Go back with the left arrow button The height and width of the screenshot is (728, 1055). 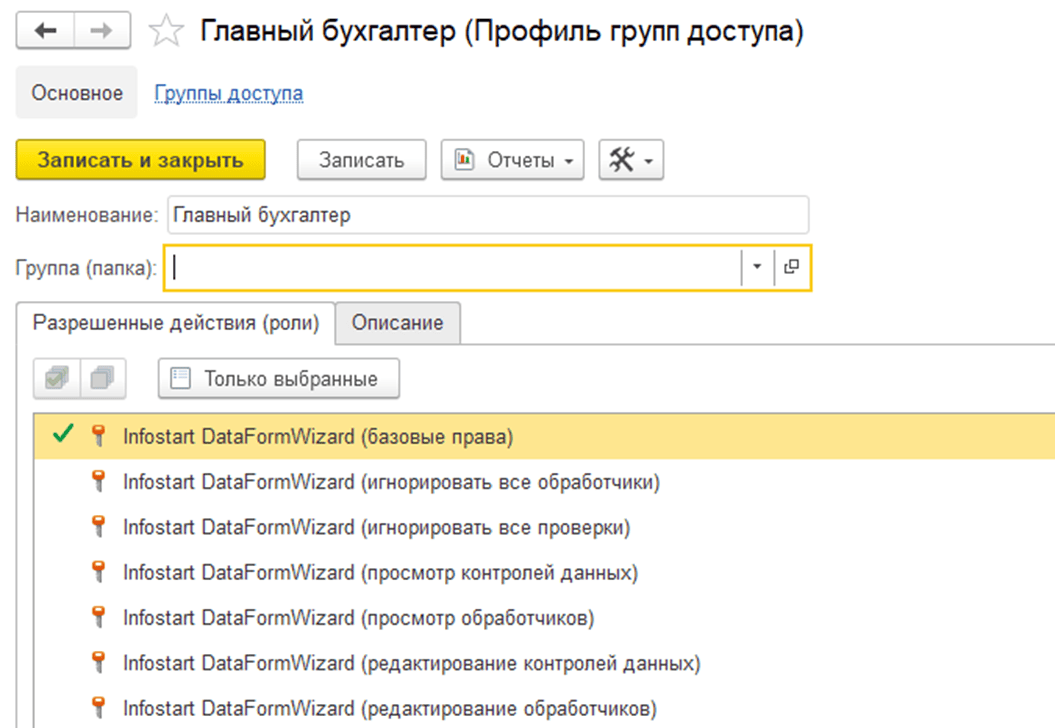pos(45,31)
